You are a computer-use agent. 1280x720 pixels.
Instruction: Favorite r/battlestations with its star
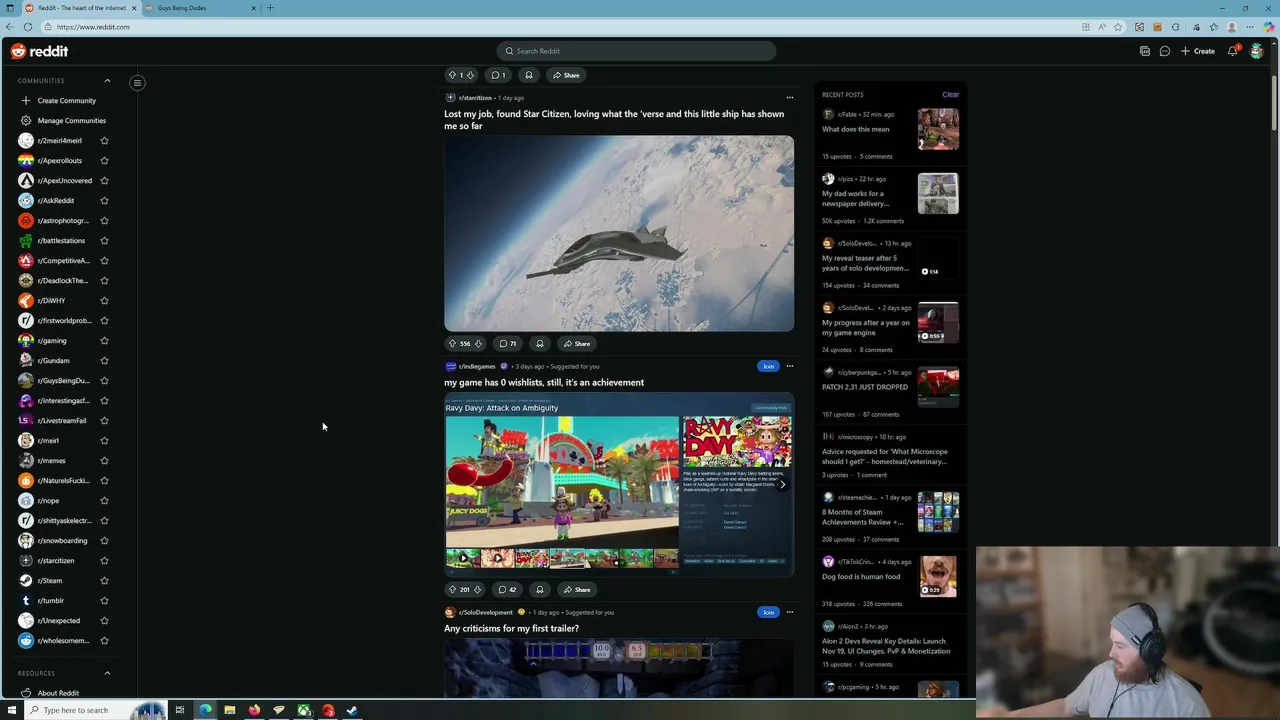coord(104,240)
